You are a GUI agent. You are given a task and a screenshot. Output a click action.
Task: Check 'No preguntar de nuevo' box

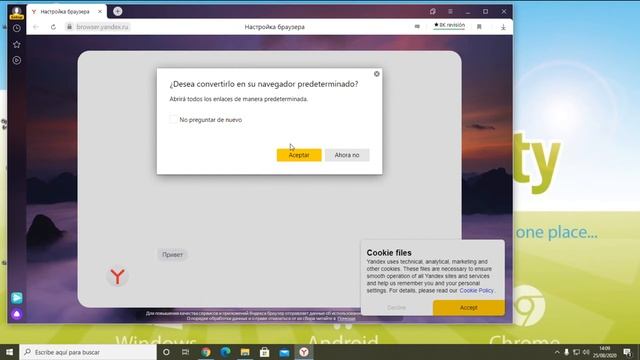(x=173, y=120)
